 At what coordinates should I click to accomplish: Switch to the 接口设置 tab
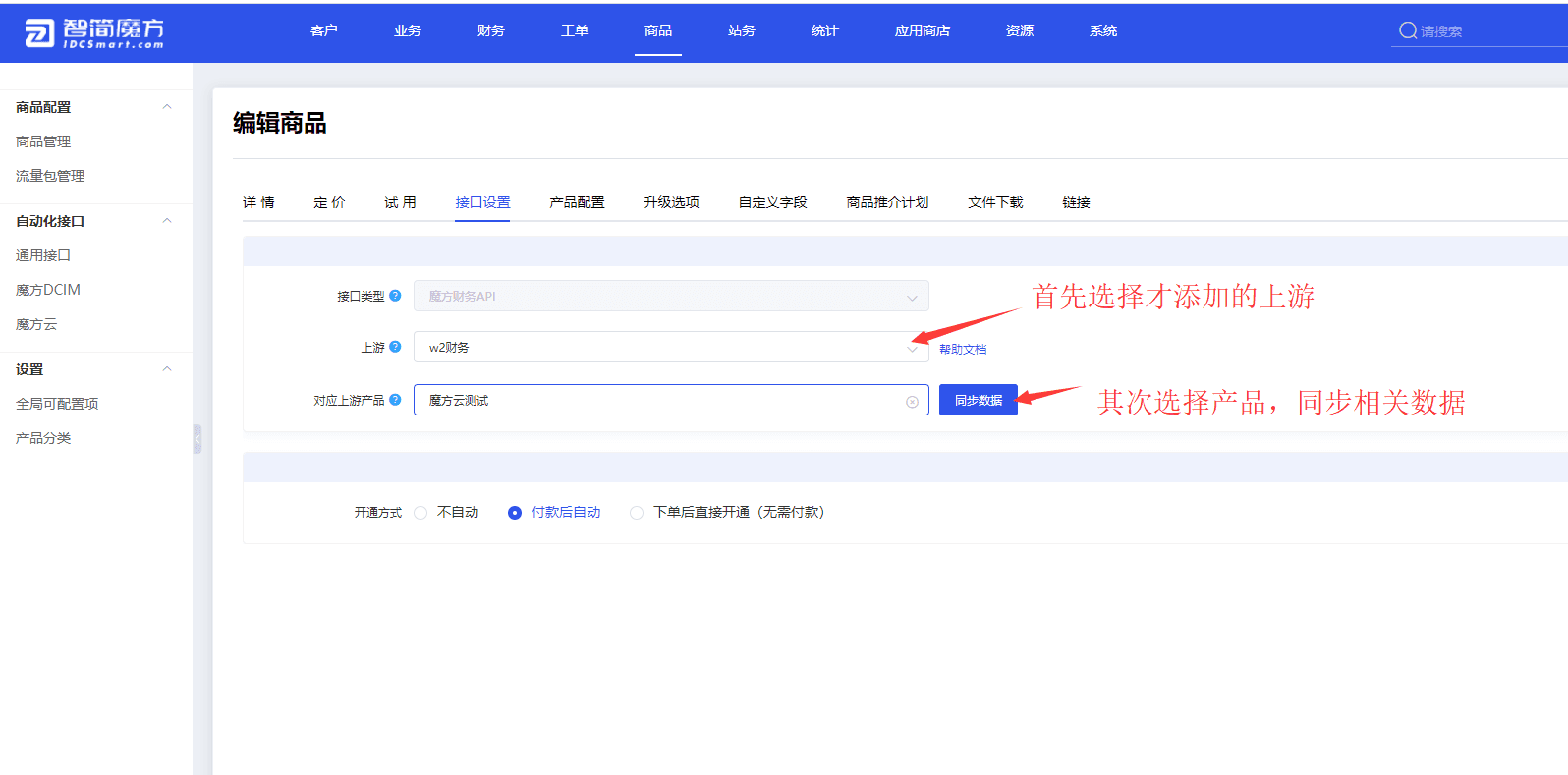(482, 202)
